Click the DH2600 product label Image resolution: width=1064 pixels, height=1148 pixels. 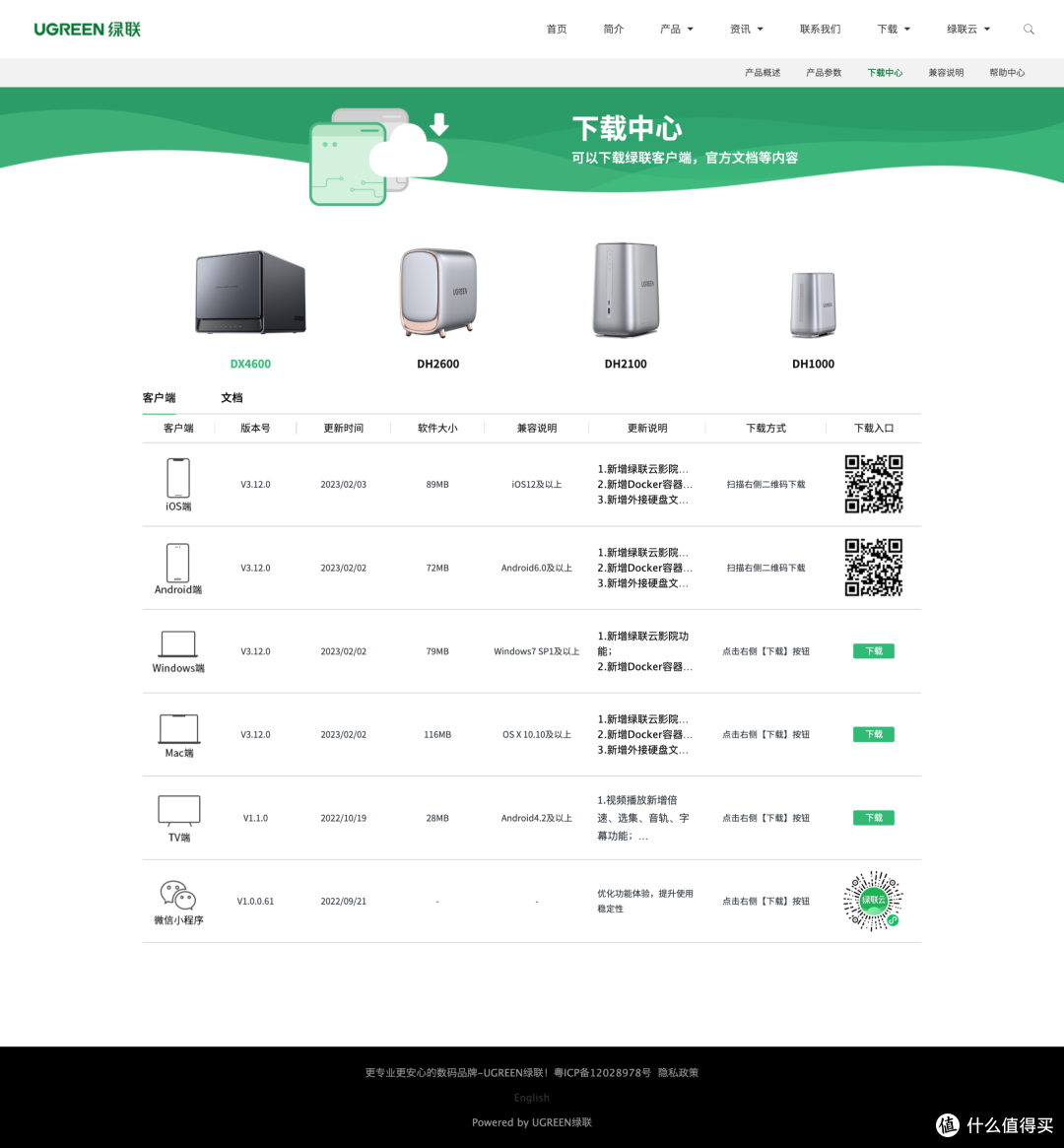(x=438, y=364)
